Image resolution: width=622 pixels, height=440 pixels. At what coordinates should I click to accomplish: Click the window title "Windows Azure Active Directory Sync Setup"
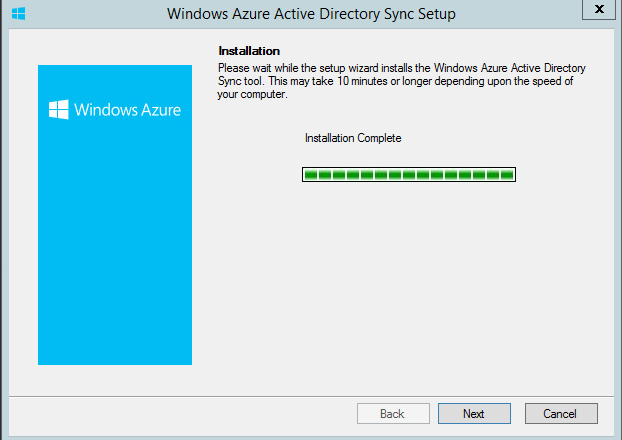tap(311, 14)
